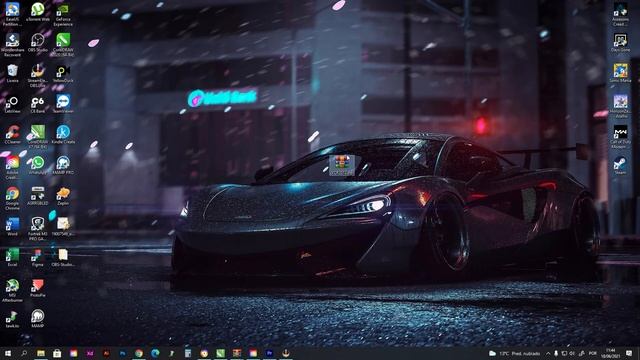Screen dimensions: 640x360
Task: Select the Zeplin desktop icon
Action: pos(63,196)
